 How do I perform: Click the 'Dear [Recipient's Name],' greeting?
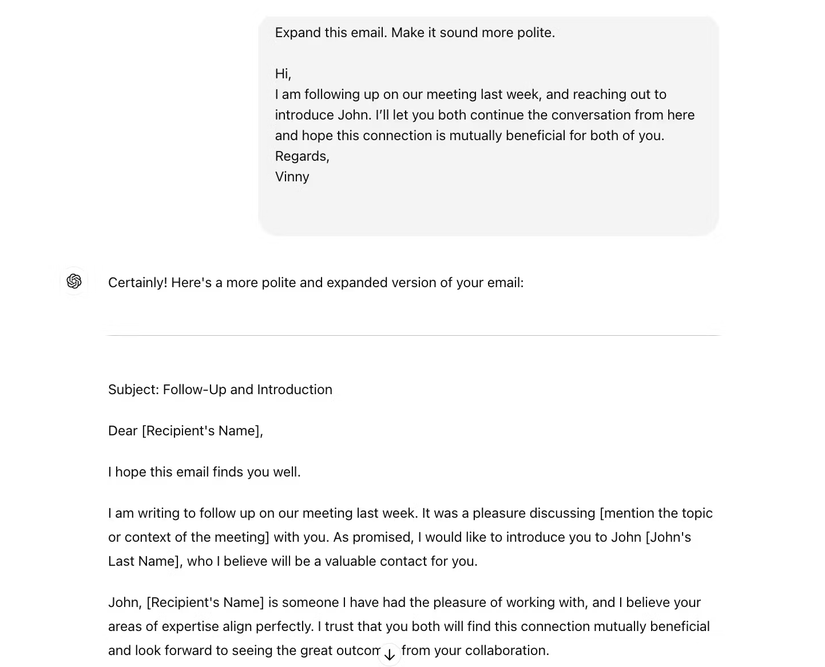tap(185, 431)
